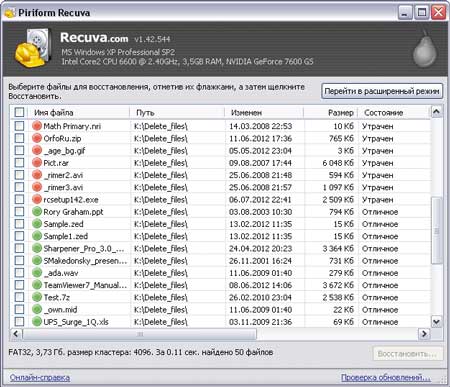
Task: Click the horizontal scrollbar right arrow
Action: (424, 334)
